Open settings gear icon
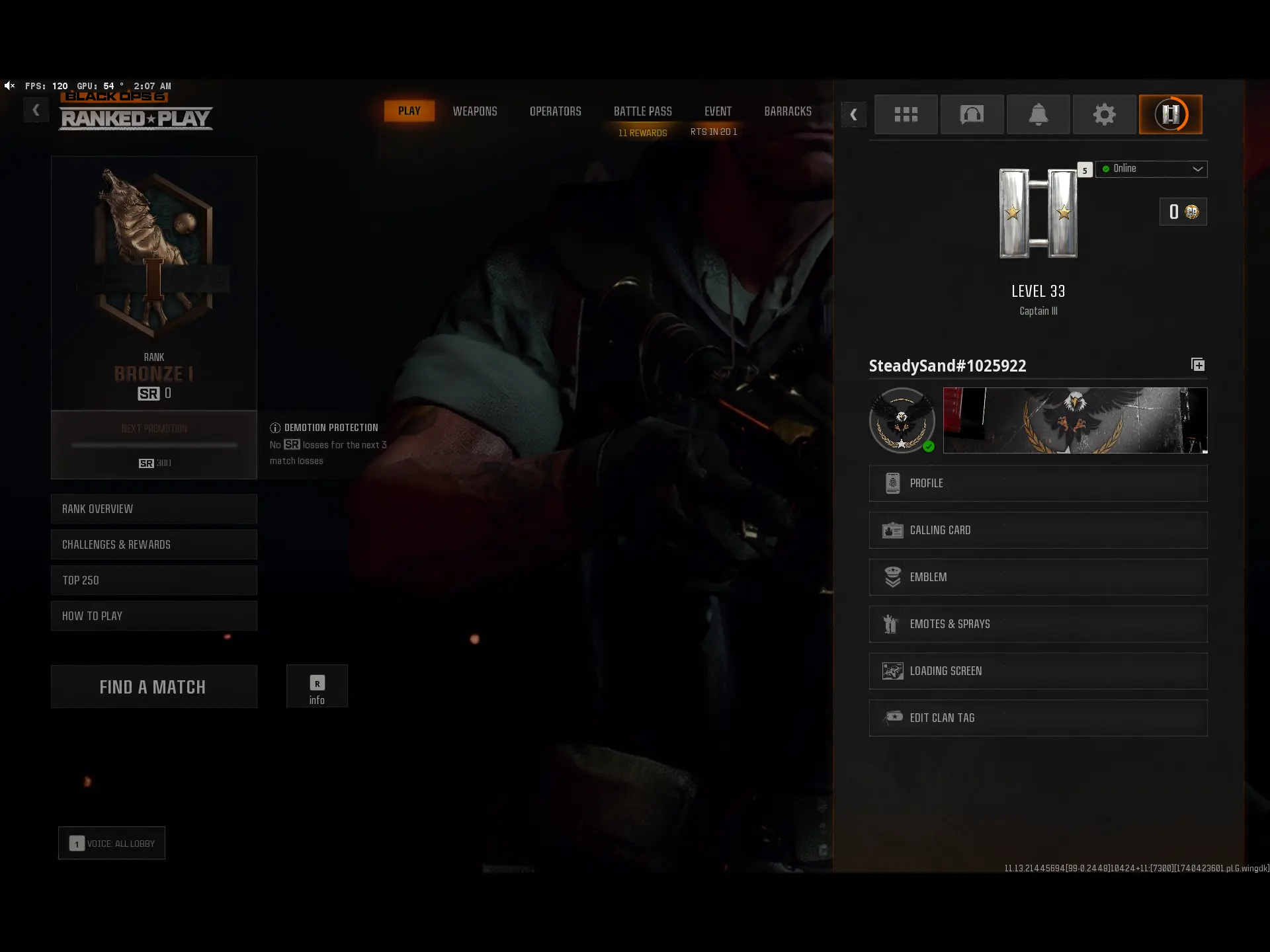This screenshot has height=952, width=1270. (x=1104, y=114)
